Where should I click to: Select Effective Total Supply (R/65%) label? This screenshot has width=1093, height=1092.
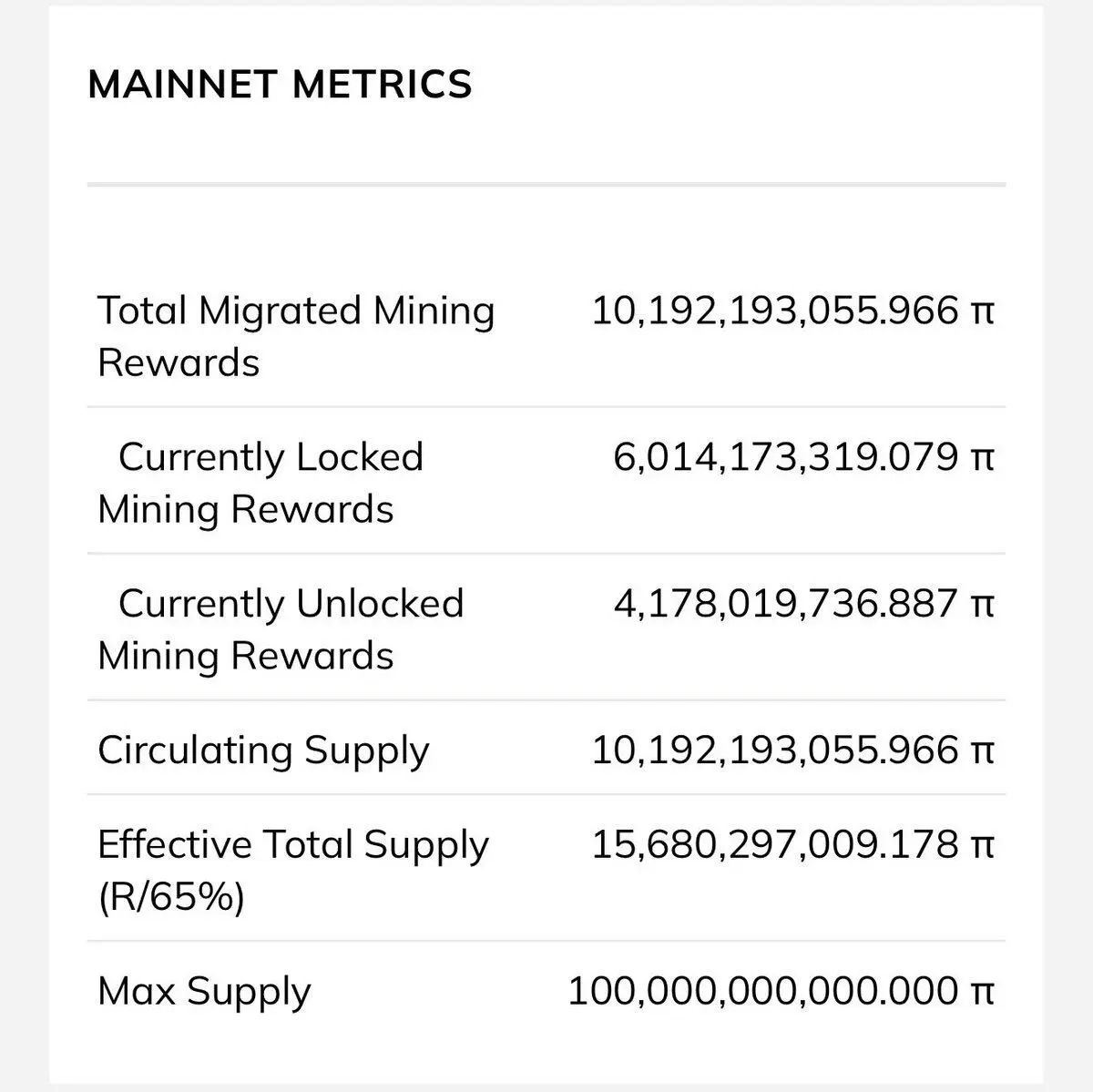[x=293, y=871]
